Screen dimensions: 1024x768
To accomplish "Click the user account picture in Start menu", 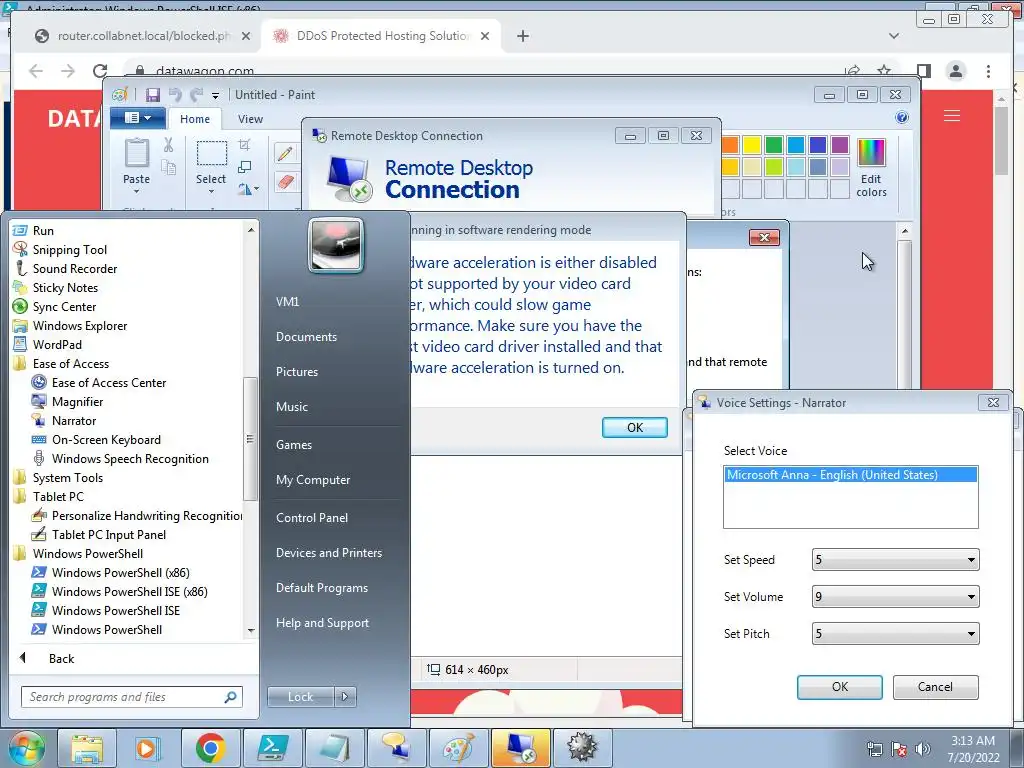I will click(x=336, y=245).
